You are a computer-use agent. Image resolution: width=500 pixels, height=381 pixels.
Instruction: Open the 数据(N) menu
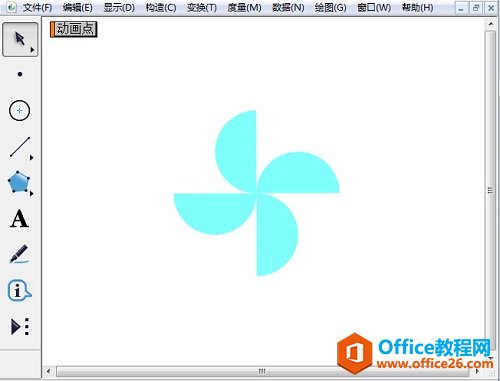click(288, 7)
